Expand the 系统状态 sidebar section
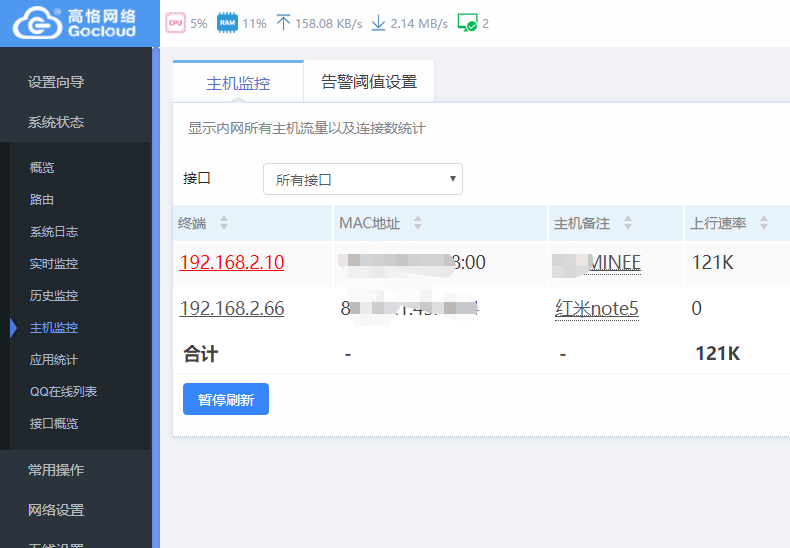The image size is (790, 548). coord(56,122)
